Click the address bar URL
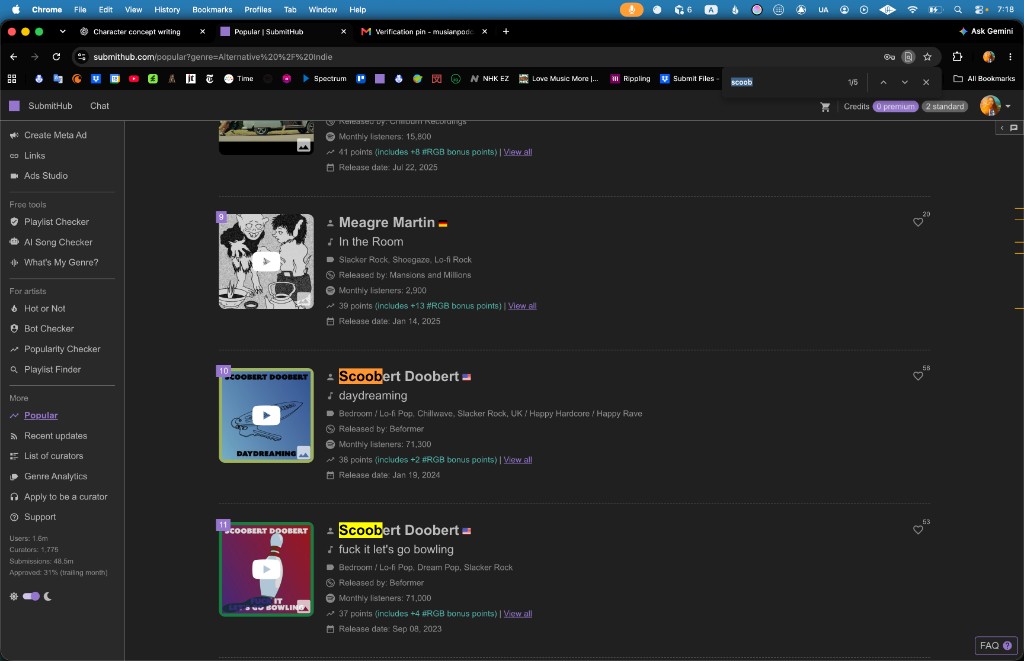 (x=212, y=57)
